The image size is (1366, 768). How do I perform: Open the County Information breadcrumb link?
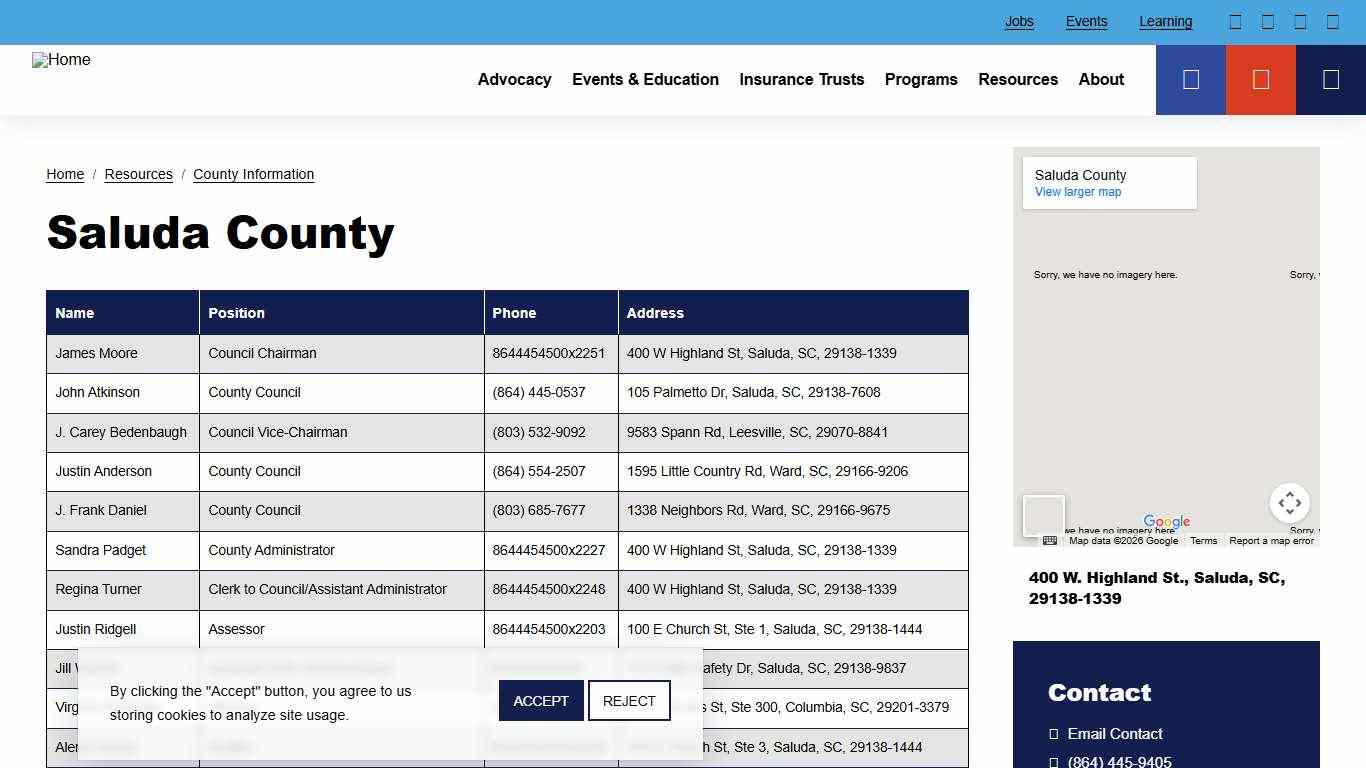coord(253,174)
